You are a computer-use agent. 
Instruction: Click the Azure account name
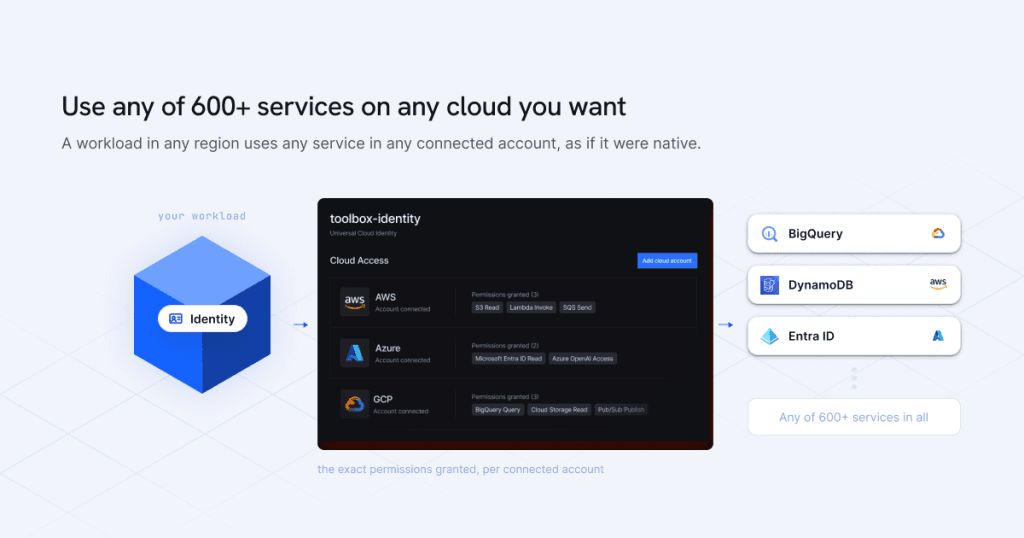388,348
